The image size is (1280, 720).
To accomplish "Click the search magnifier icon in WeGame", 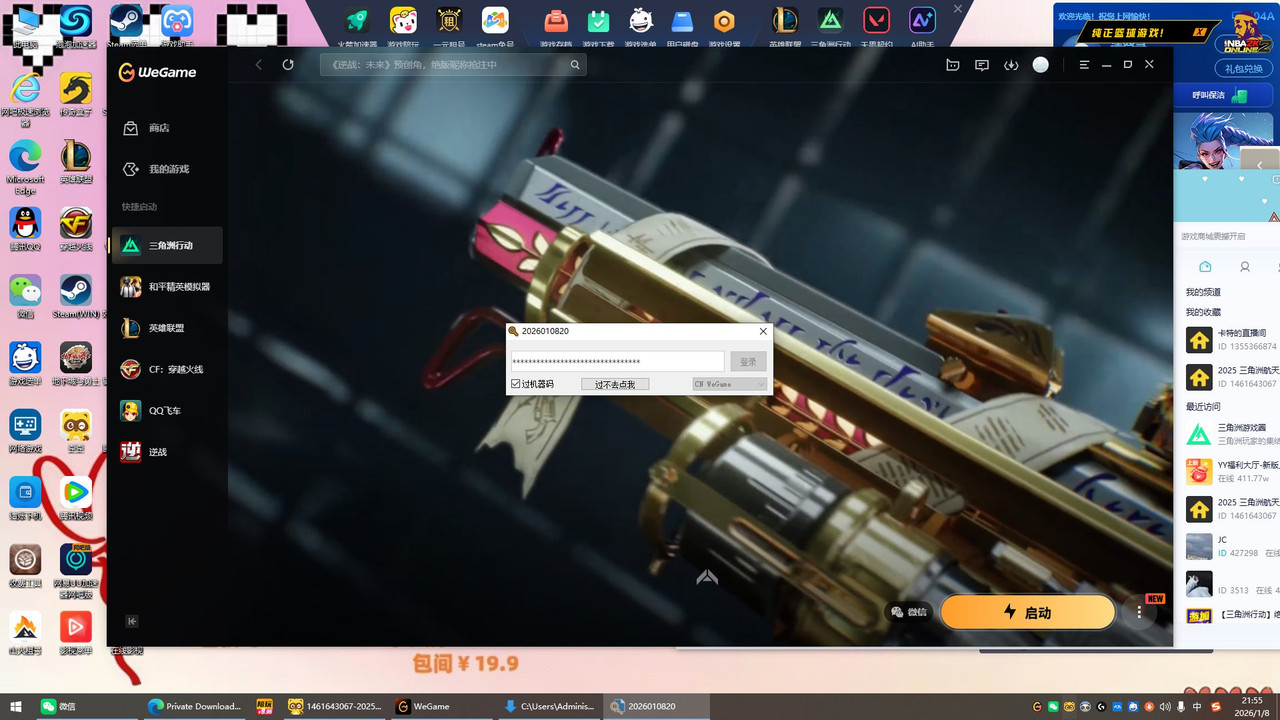I will pos(575,64).
